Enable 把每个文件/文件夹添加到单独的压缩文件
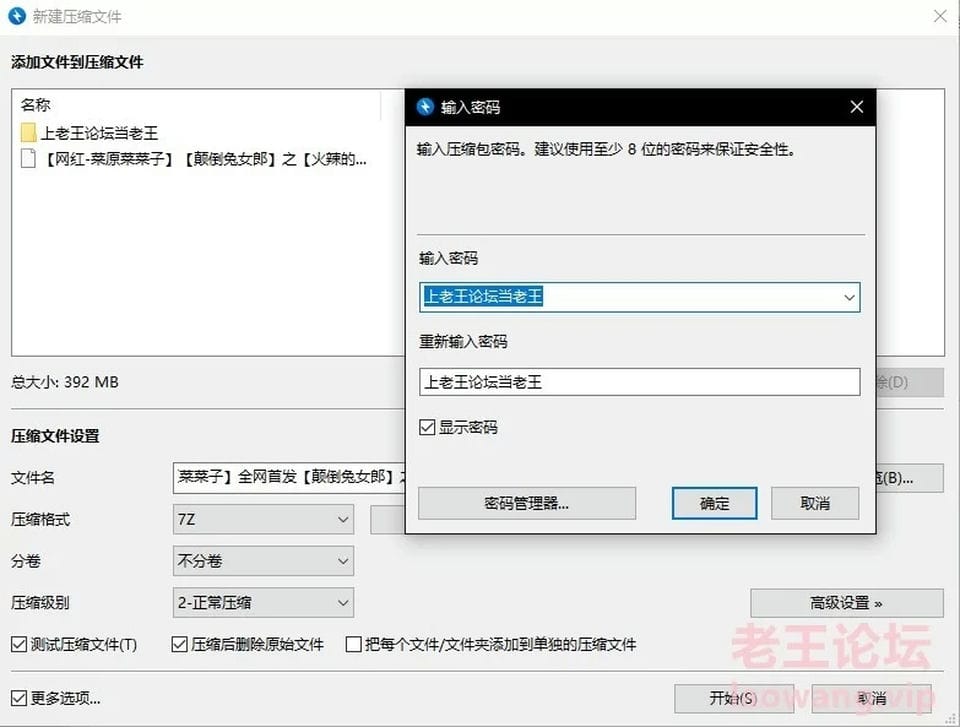 [353, 644]
